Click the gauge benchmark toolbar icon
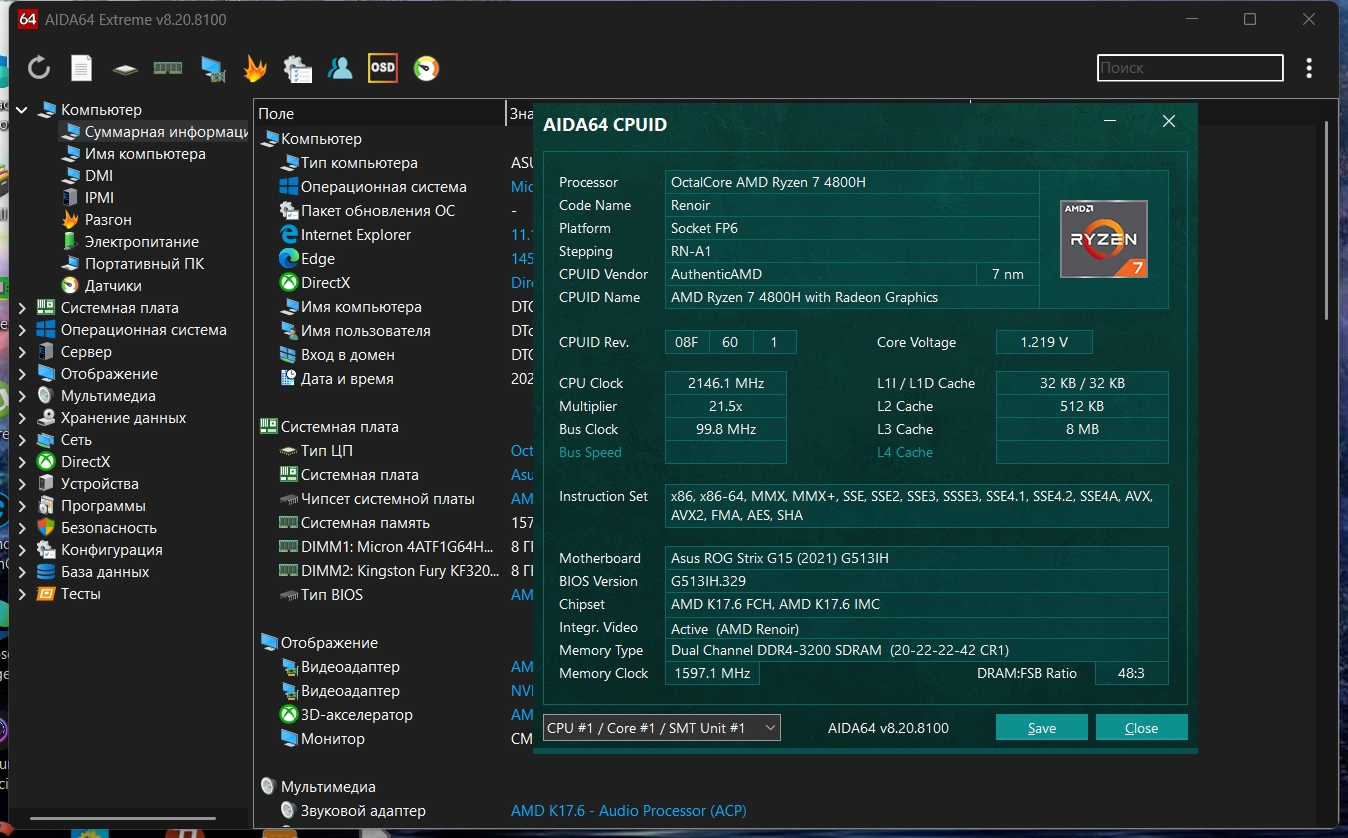The height and width of the screenshot is (838, 1348). tap(427, 68)
